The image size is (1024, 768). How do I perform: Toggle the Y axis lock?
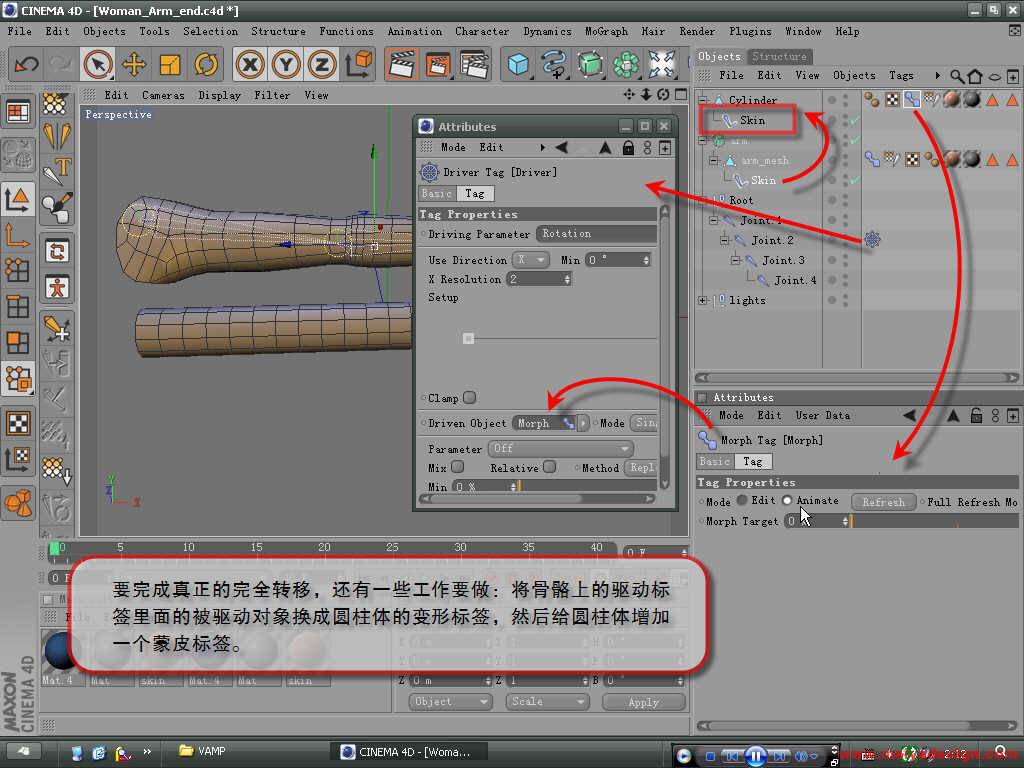(x=286, y=65)
